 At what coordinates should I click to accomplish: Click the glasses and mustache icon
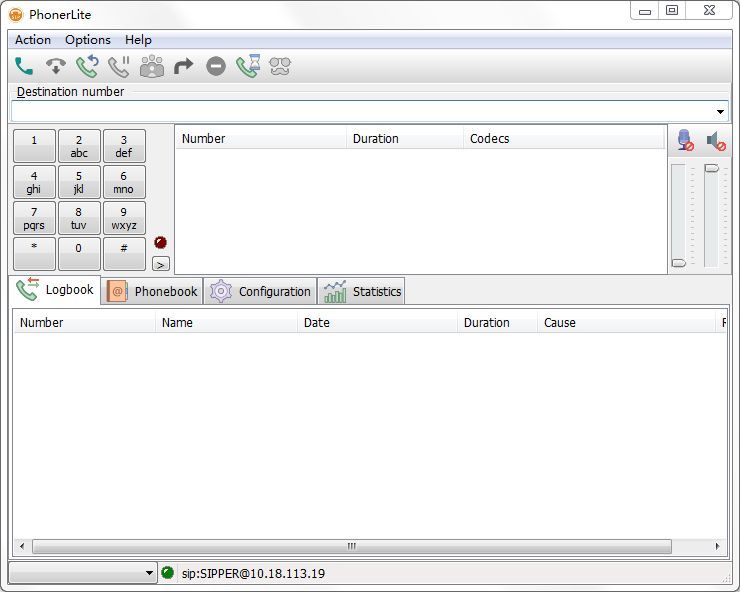pos(280,67)
